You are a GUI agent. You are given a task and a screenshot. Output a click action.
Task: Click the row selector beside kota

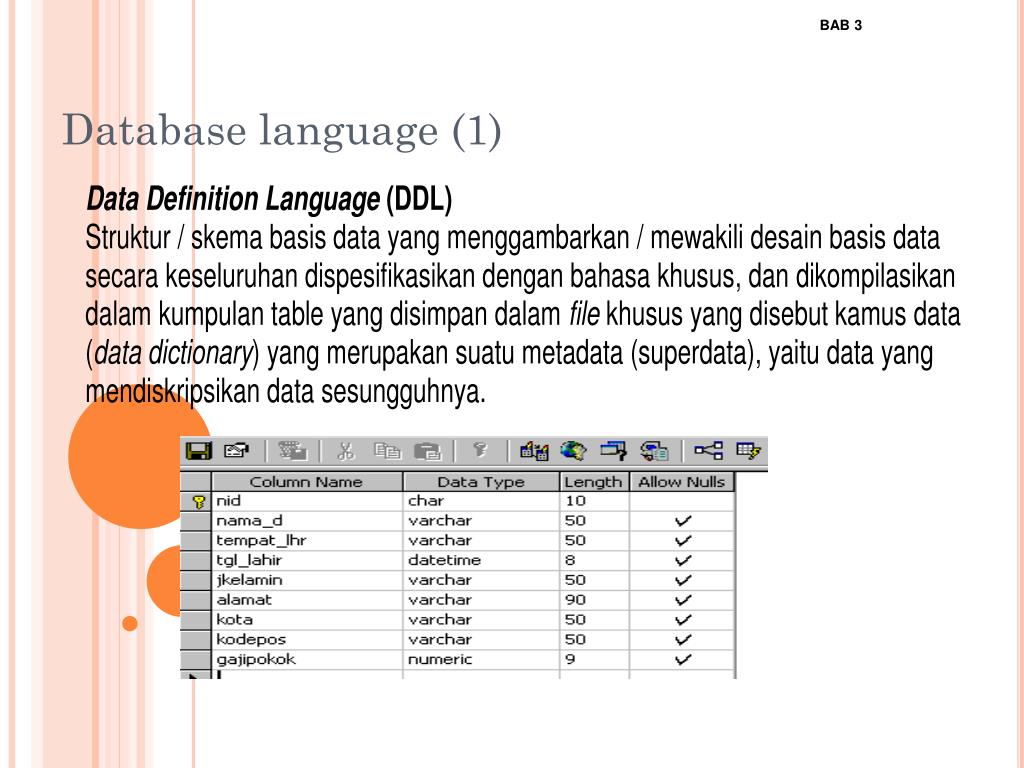(195, 620)
